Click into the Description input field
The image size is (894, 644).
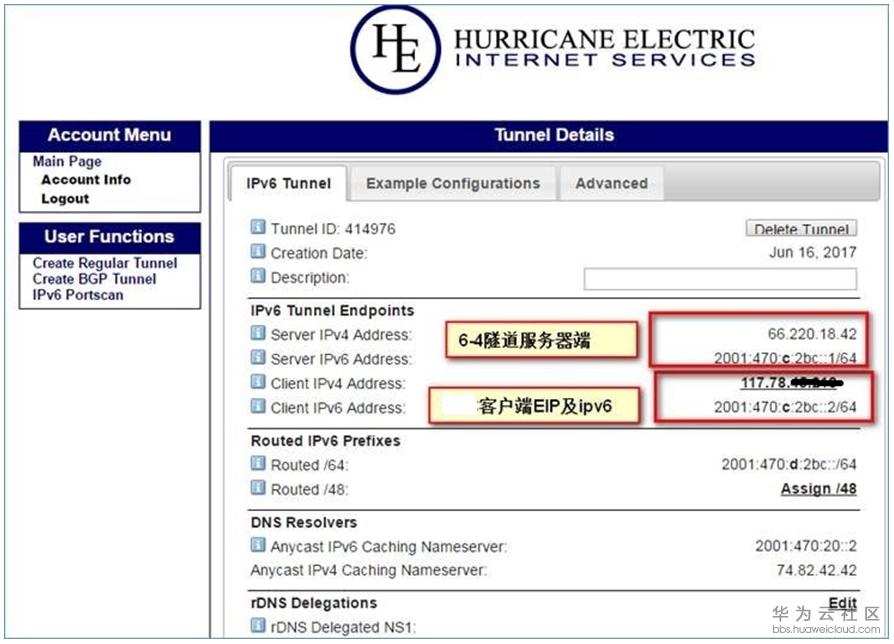tap(720, 279)
